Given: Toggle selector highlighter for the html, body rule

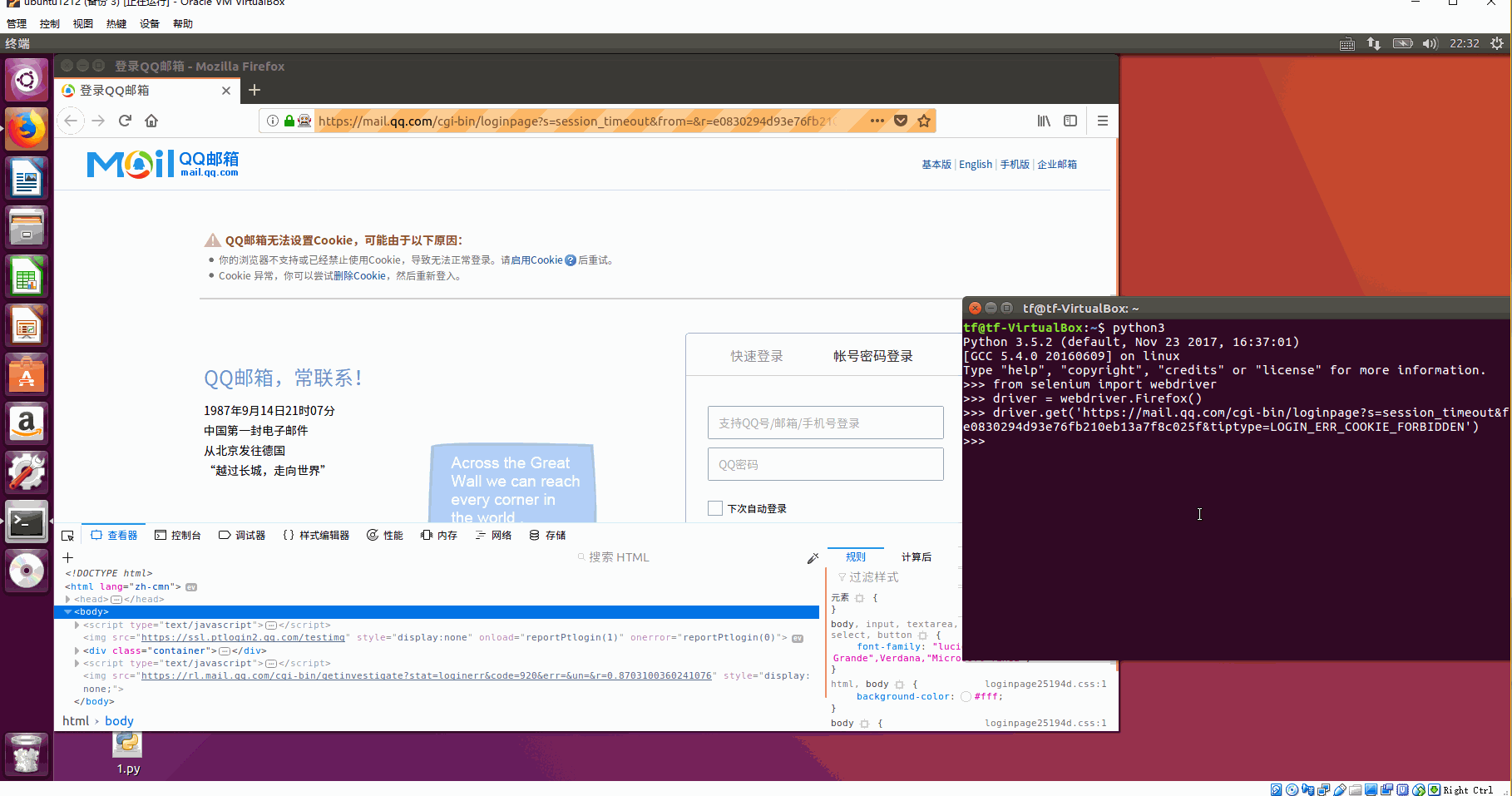Looking at the screenshot, I should (899, 685).
